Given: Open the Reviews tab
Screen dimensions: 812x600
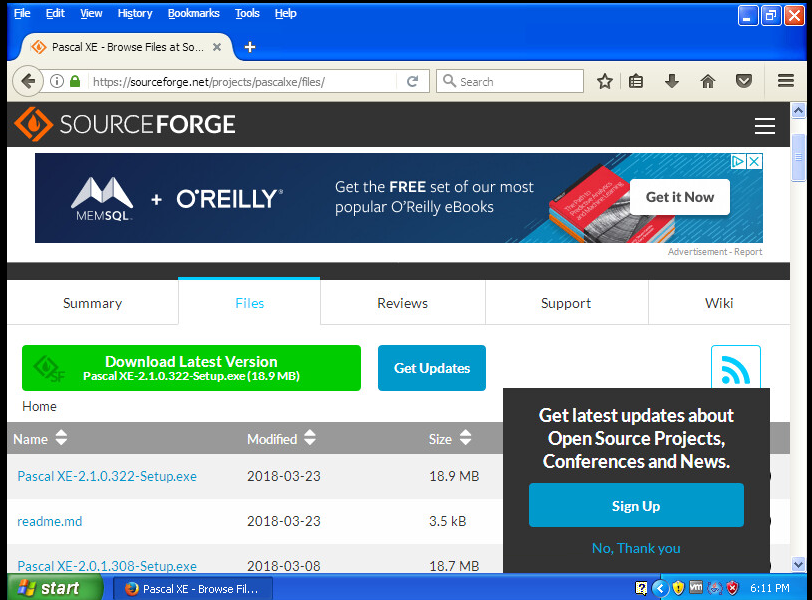Looking at the screenshot, I should (x=402, y=303).
